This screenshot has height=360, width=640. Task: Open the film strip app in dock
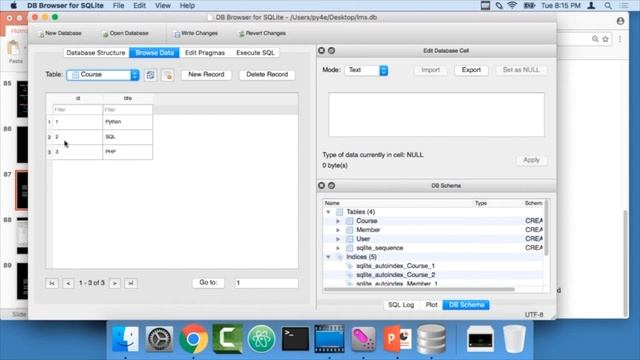(329, 339)
